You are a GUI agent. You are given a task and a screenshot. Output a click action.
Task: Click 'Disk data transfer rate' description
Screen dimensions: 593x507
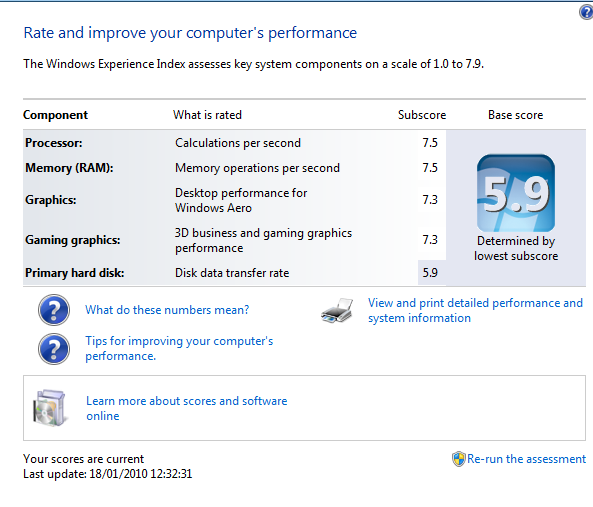pos(232,273)
